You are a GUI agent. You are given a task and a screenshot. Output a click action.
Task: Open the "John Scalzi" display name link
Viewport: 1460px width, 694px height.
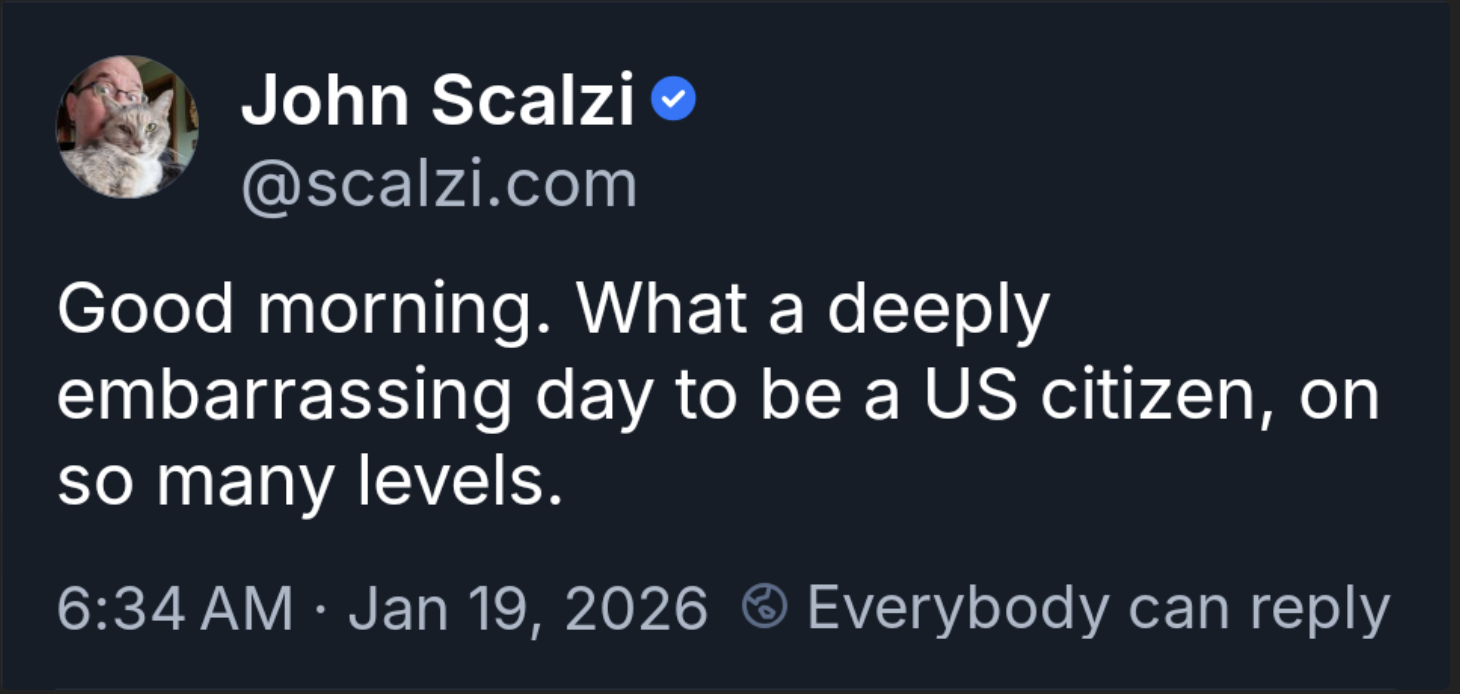click(x=437, y=103)
